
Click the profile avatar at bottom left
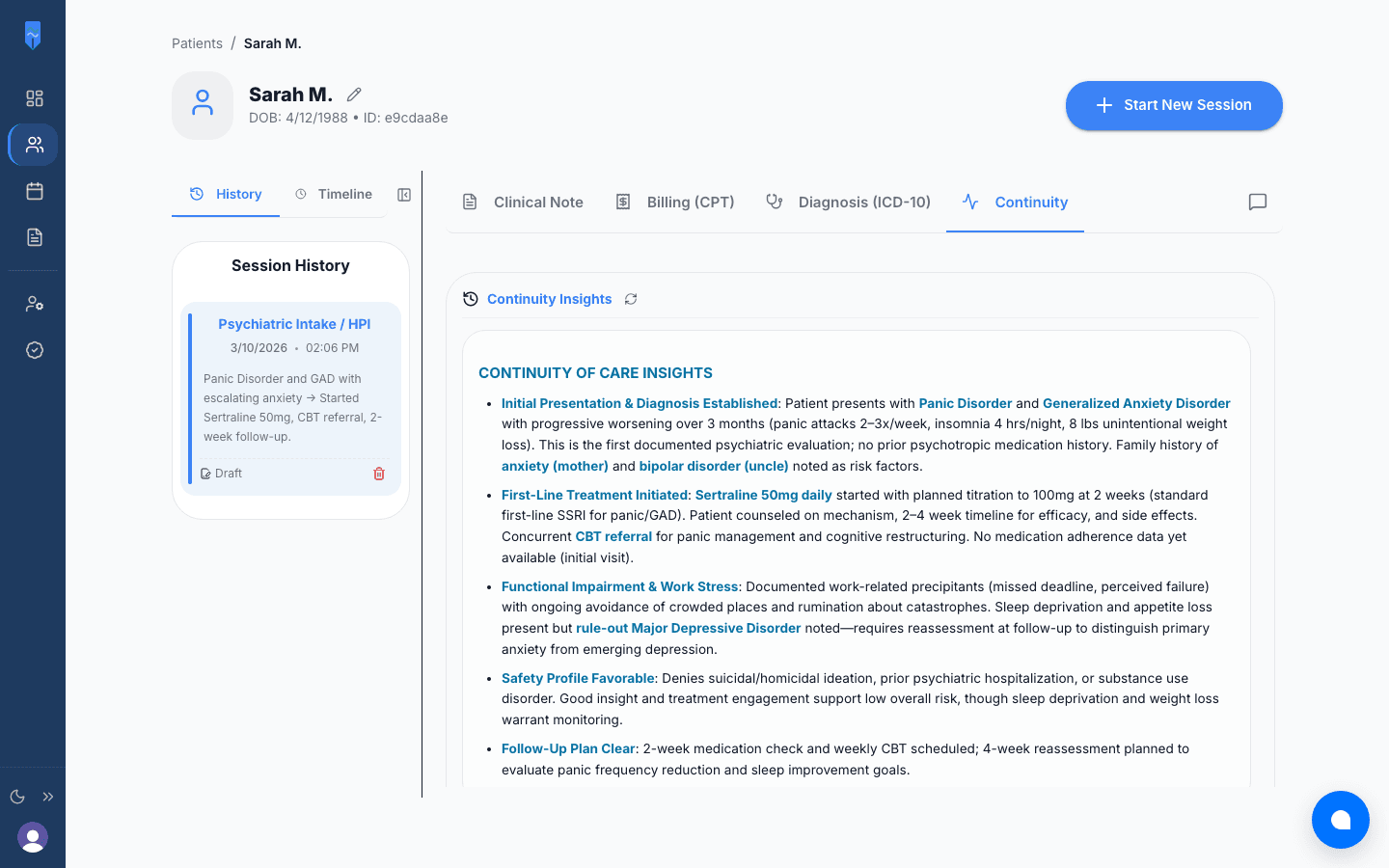pos(33,838)
